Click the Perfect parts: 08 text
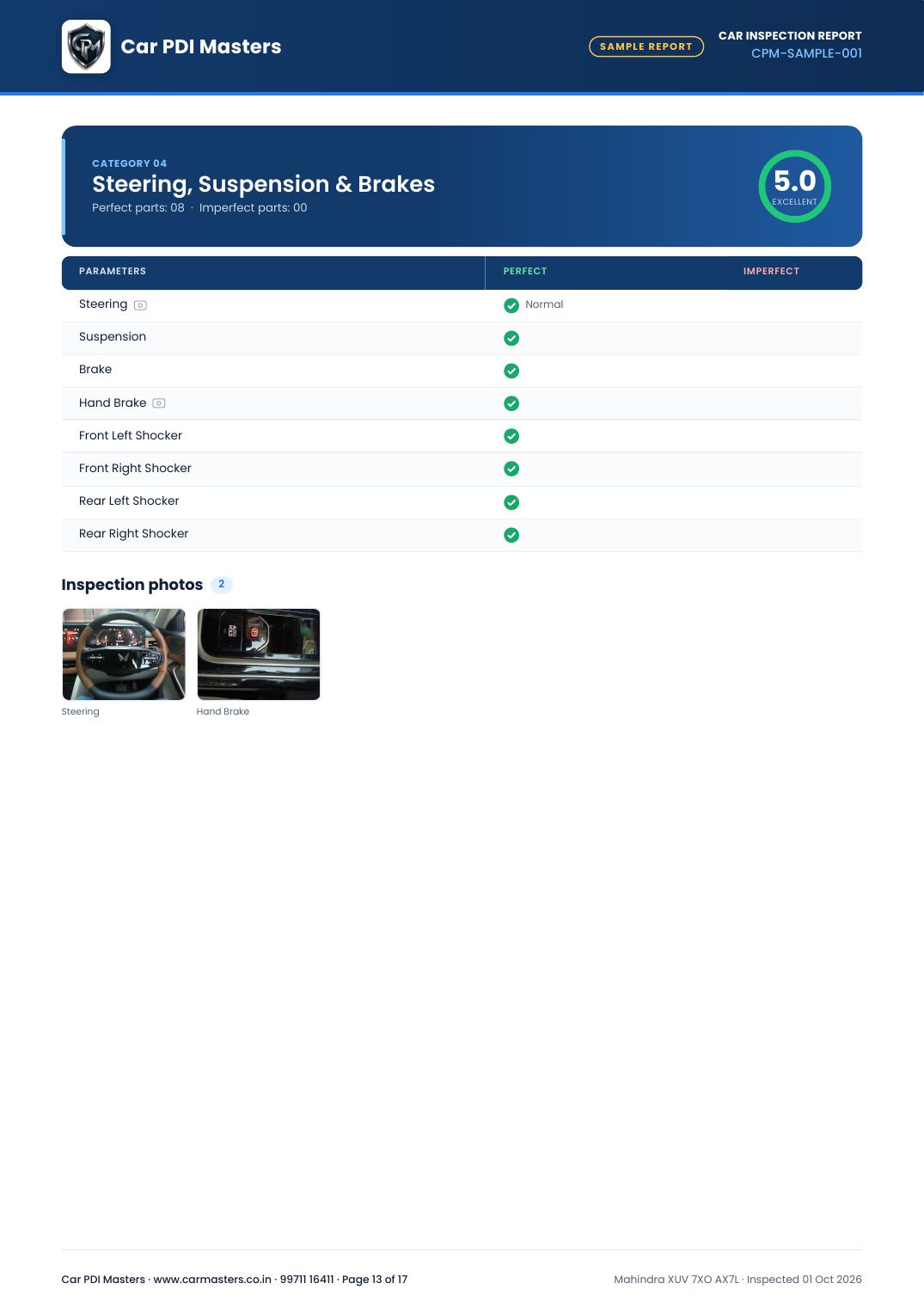Image resolution: width=924 pixels, height=1308 pixels. (x=138, y=207)
